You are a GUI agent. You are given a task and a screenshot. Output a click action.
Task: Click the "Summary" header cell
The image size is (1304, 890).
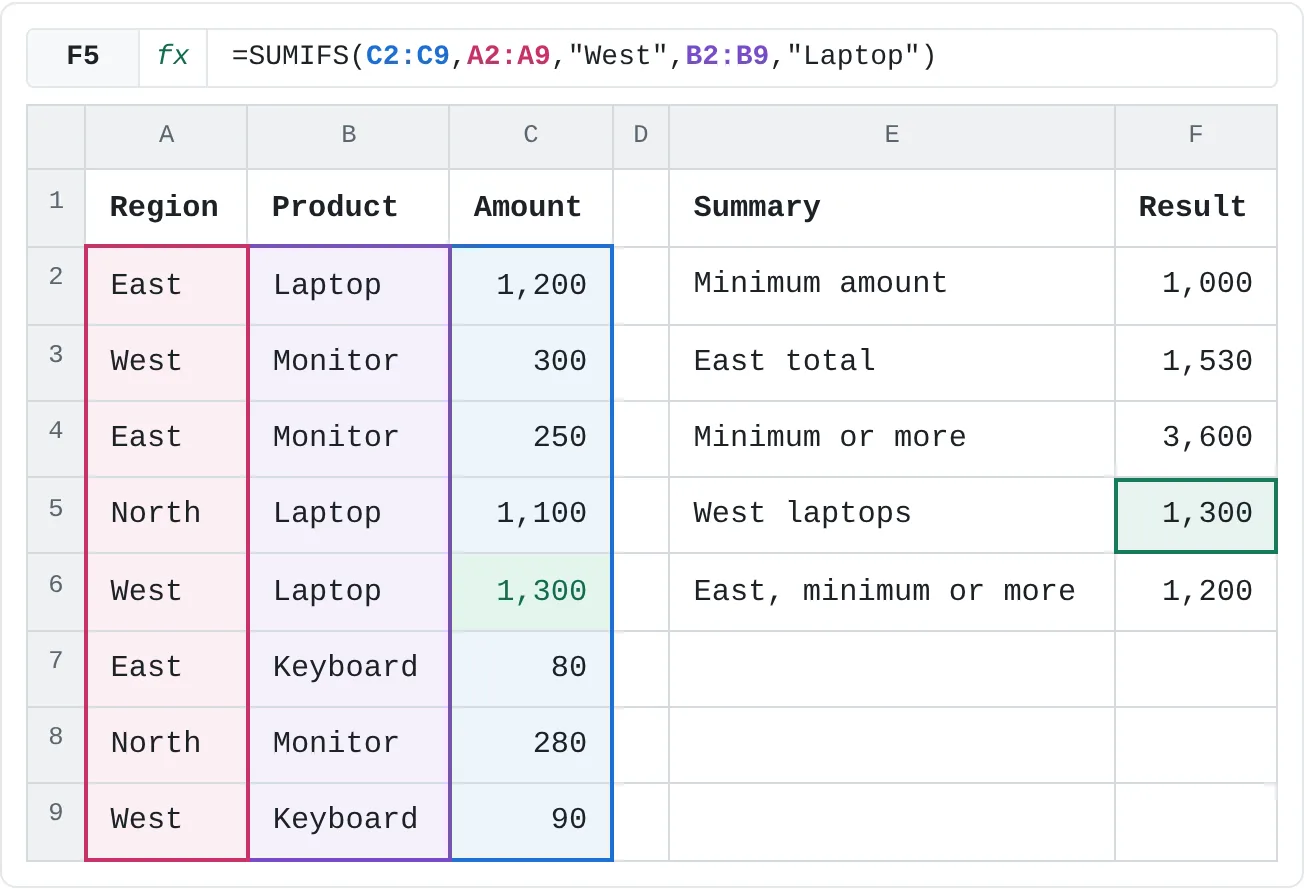[892, 208]
